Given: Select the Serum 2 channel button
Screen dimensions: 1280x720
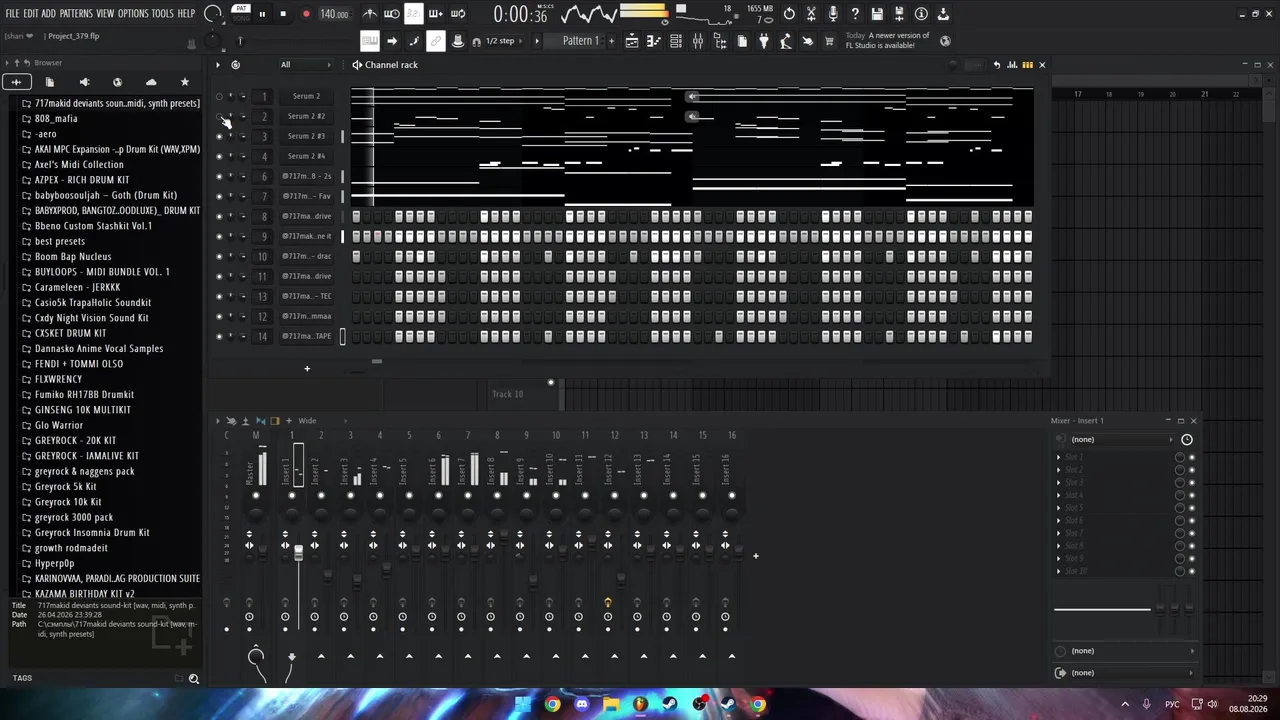Looking at the screenshot, I should coord(306,96).
